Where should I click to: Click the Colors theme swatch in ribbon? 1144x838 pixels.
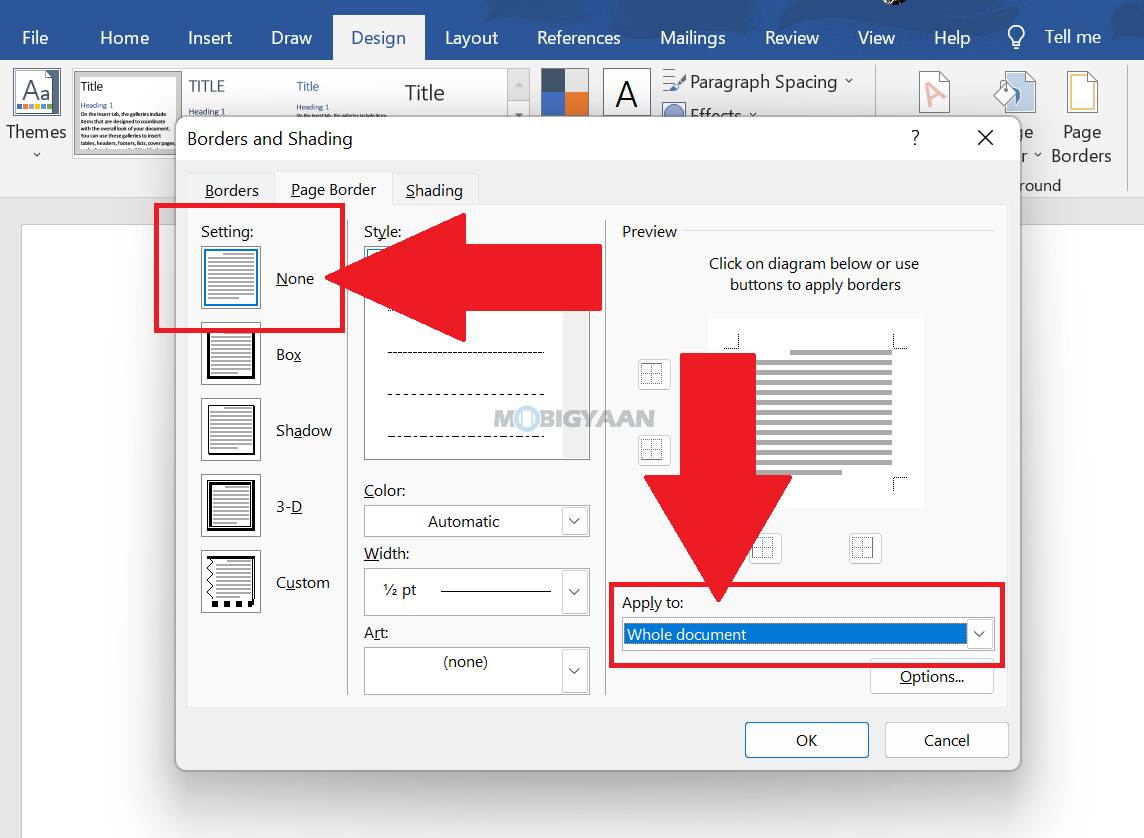pyautogui.click(x=565, y=93)
